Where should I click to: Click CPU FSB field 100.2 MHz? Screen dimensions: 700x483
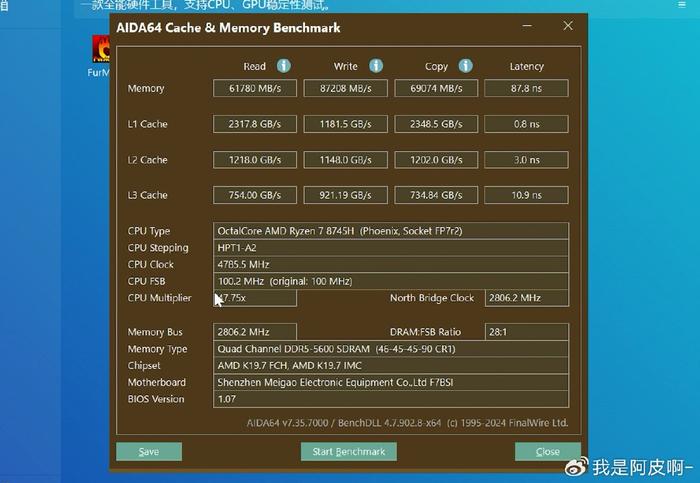pos(391,281)
